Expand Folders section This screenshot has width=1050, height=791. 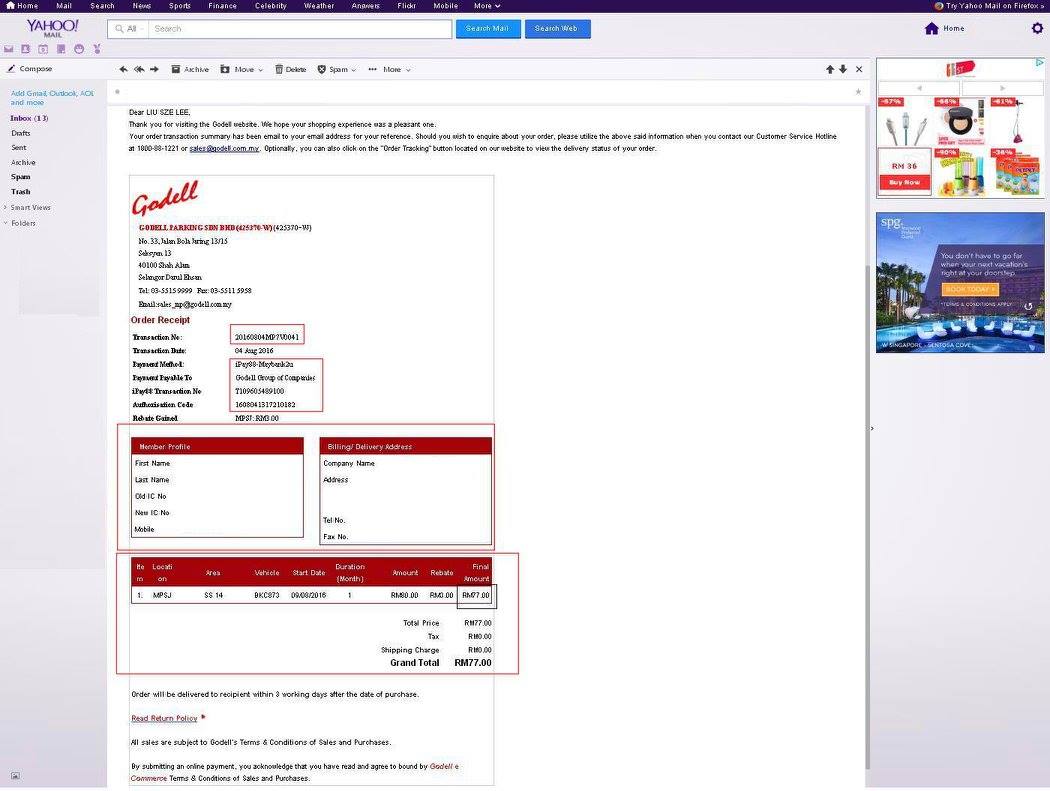pyautogui.click(x=19, y=223)
